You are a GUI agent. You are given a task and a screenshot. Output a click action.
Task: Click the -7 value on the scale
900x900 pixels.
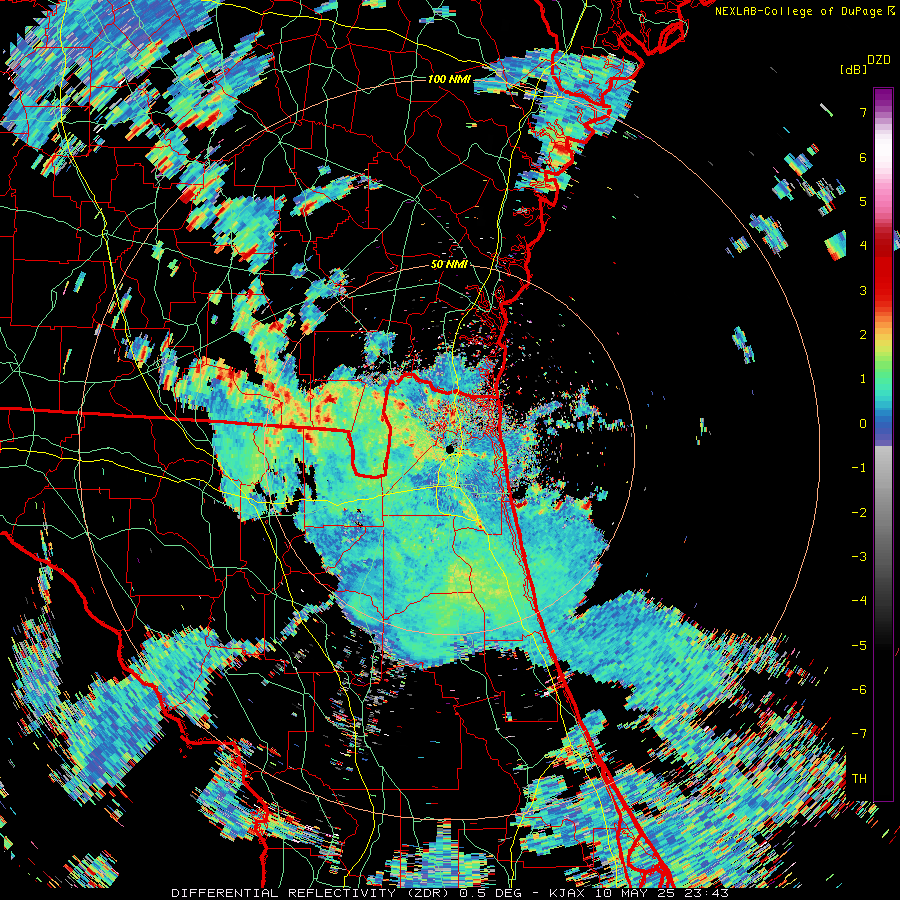point(859,734)
